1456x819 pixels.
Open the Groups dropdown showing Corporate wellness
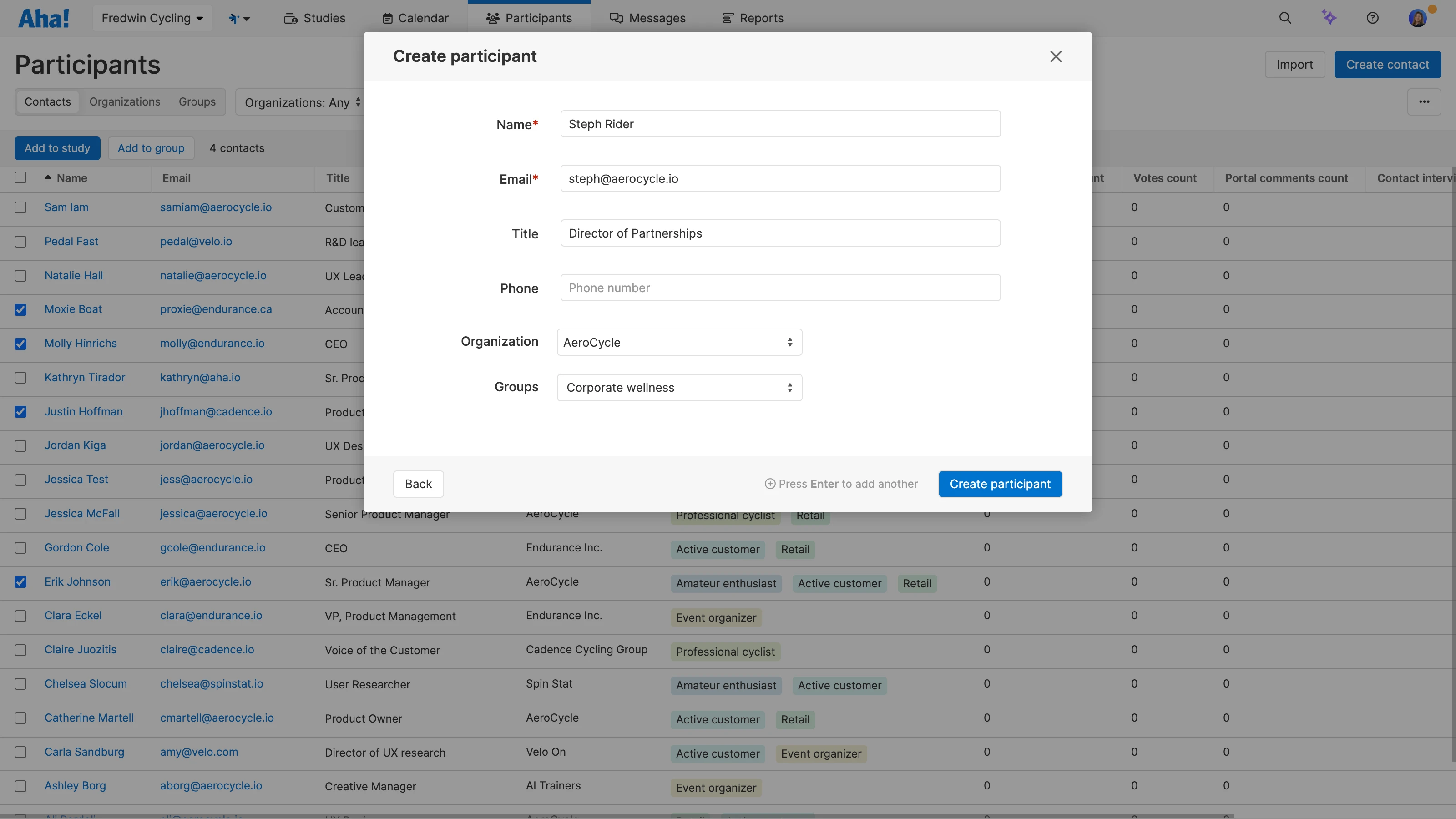[x=678, y=387]
